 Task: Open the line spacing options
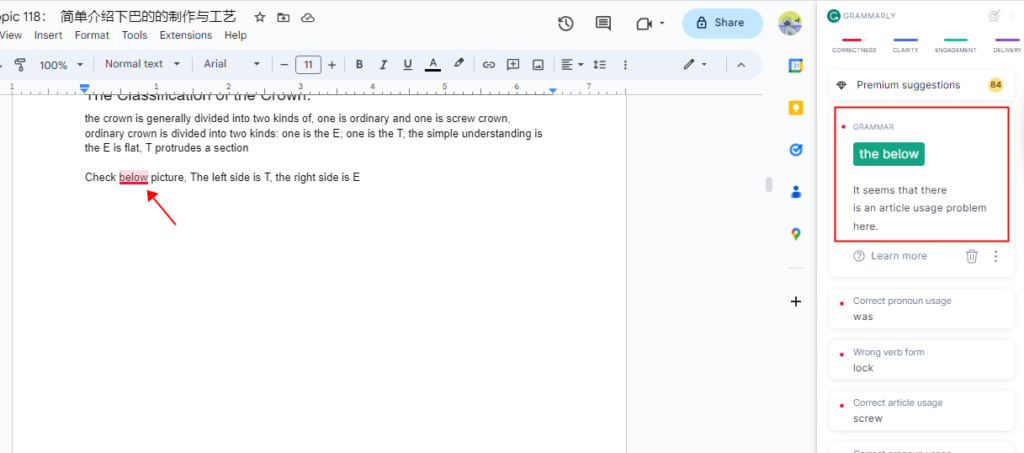600,65
